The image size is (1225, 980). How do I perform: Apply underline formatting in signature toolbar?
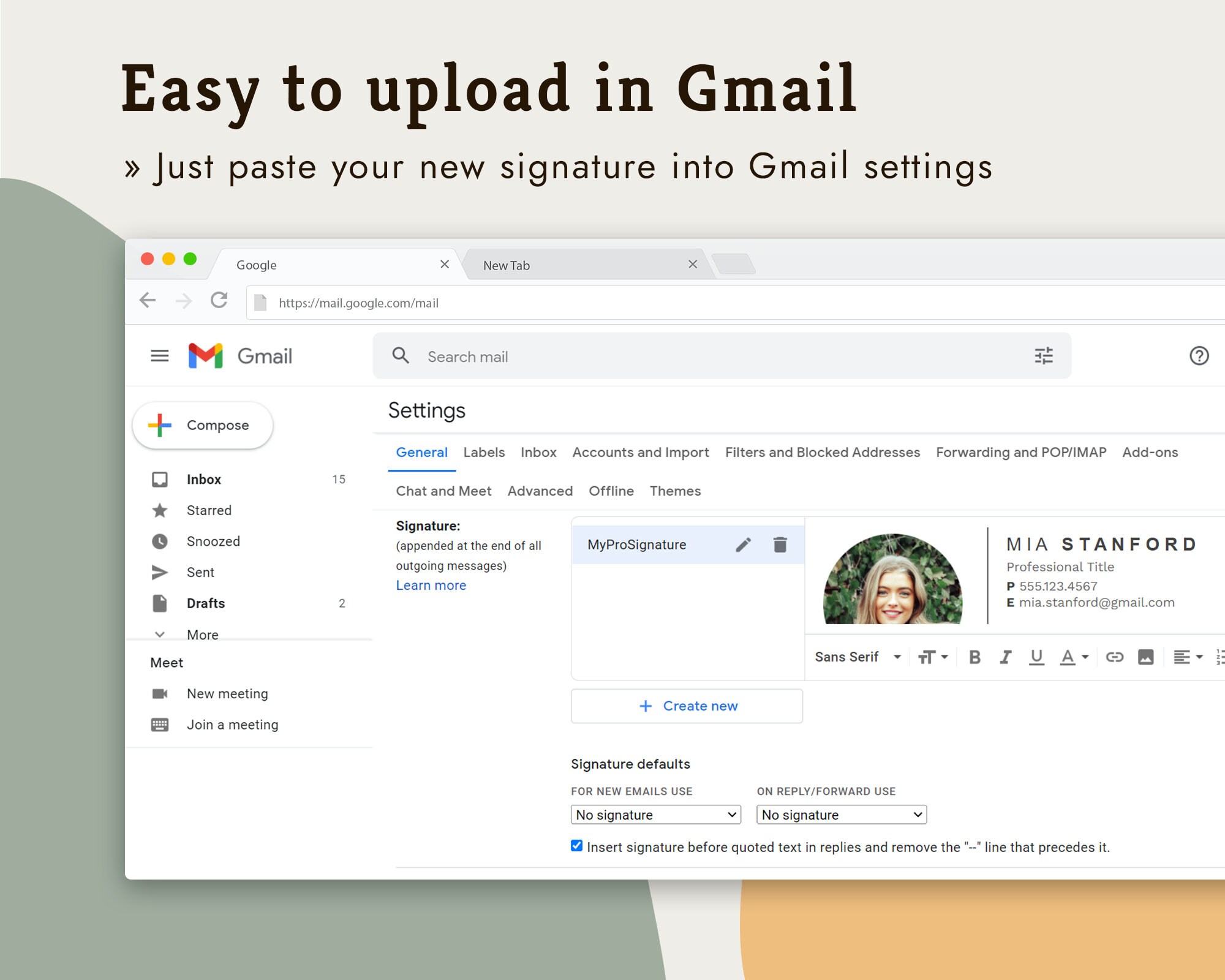[1037, 657]
